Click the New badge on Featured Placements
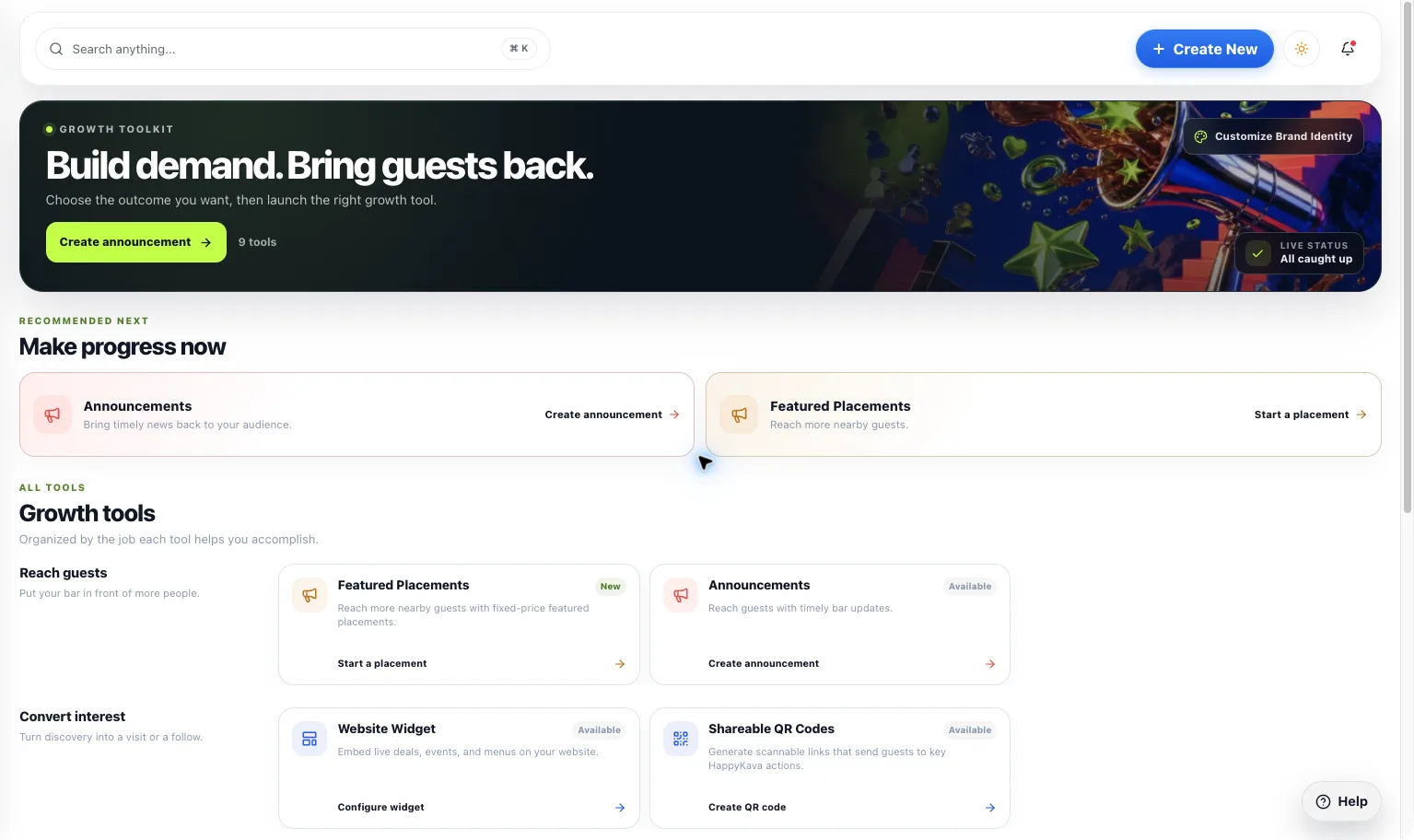1414x840 pixels. (611, 587)
